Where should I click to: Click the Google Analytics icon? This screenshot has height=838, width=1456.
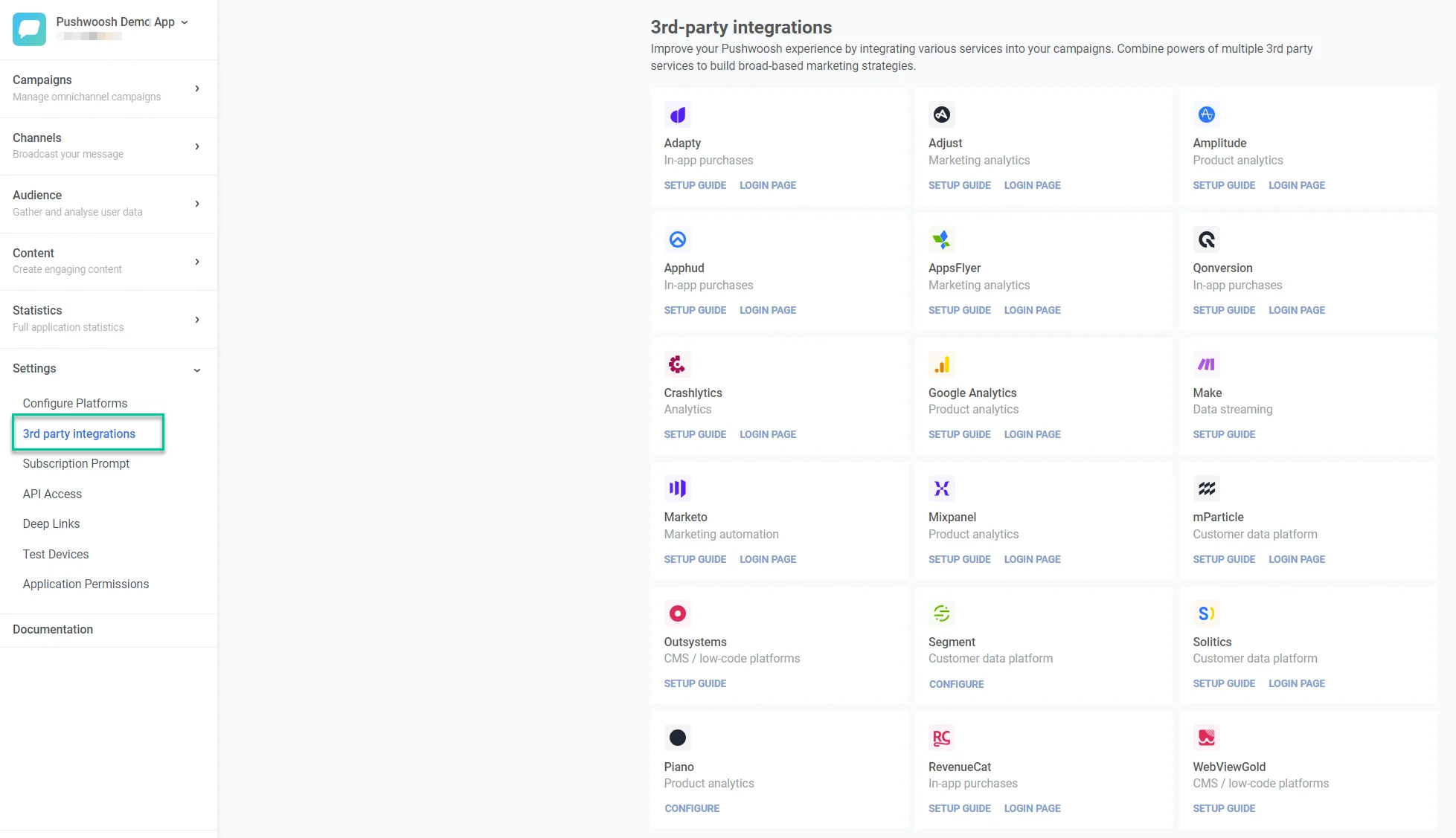click(x=941, y=364)
